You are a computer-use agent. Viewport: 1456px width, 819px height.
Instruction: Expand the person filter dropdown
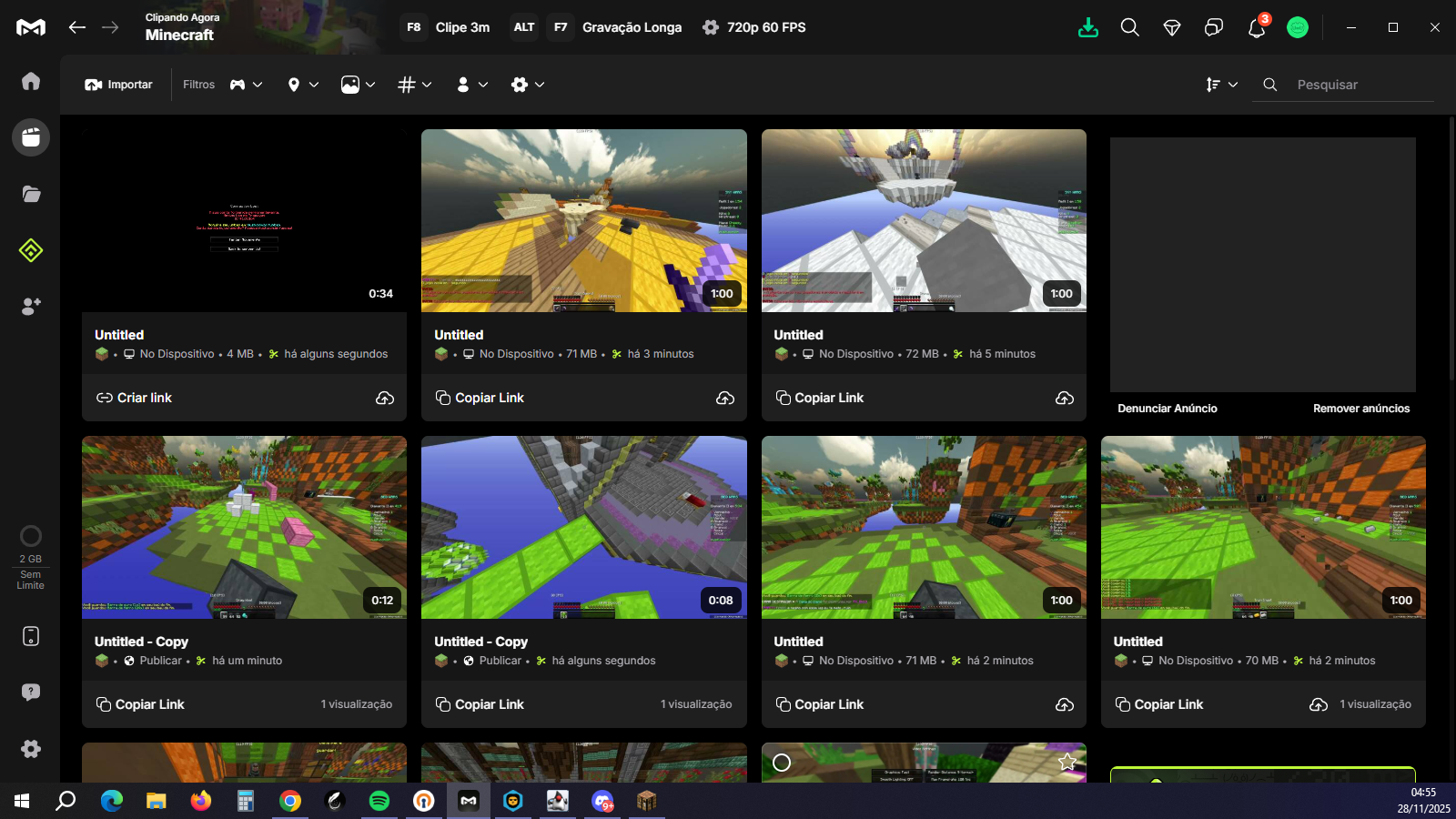point(472,85)
